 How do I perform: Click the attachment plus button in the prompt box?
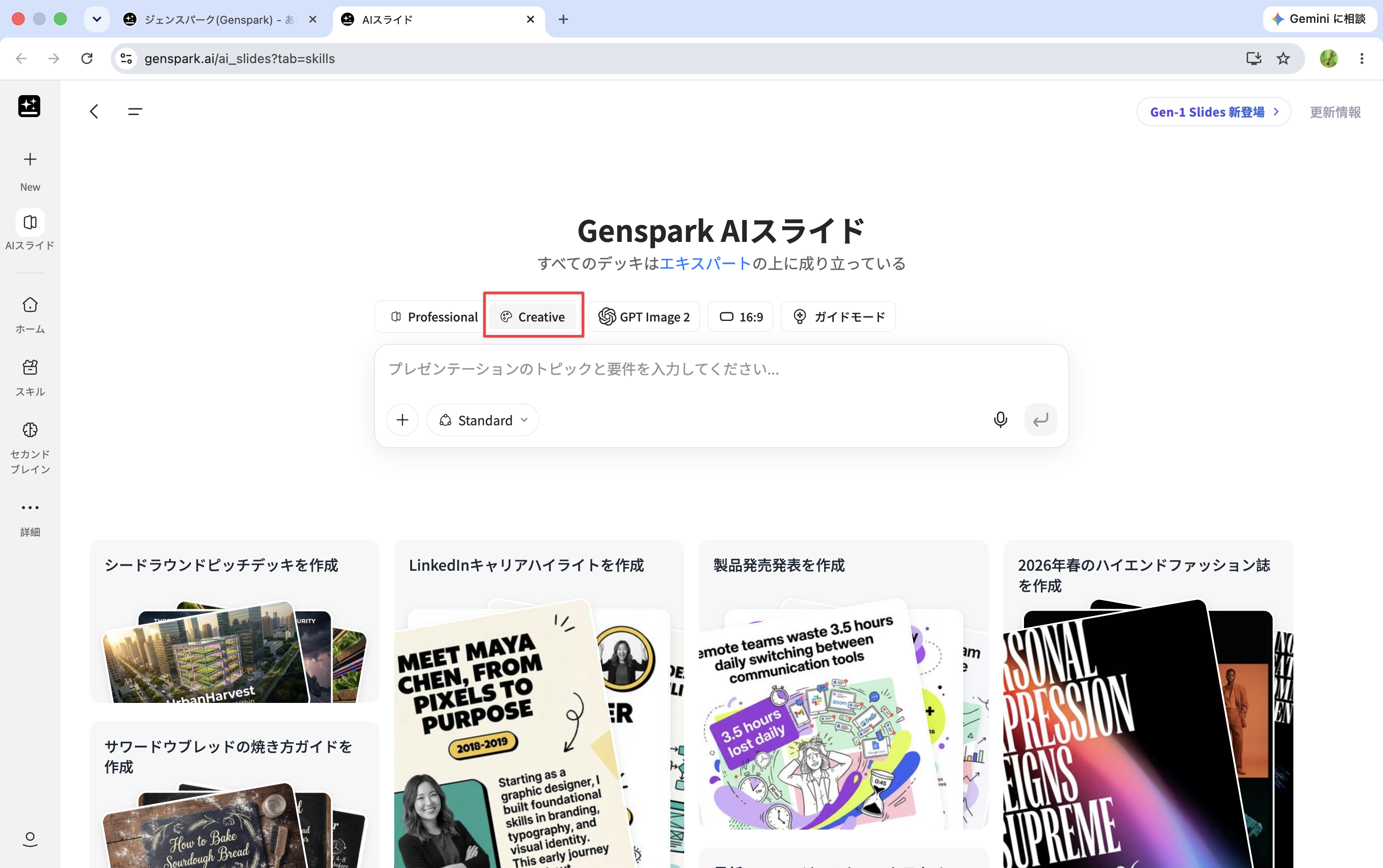pos(402,420)
